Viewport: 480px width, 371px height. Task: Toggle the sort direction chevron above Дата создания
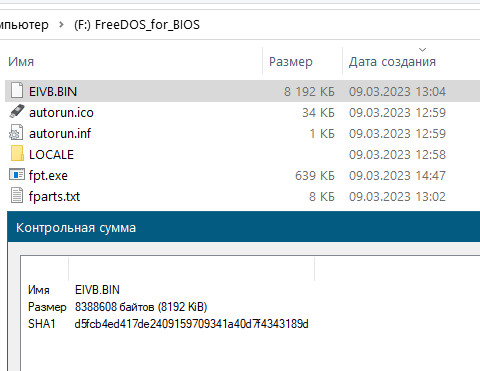[422, 50]
